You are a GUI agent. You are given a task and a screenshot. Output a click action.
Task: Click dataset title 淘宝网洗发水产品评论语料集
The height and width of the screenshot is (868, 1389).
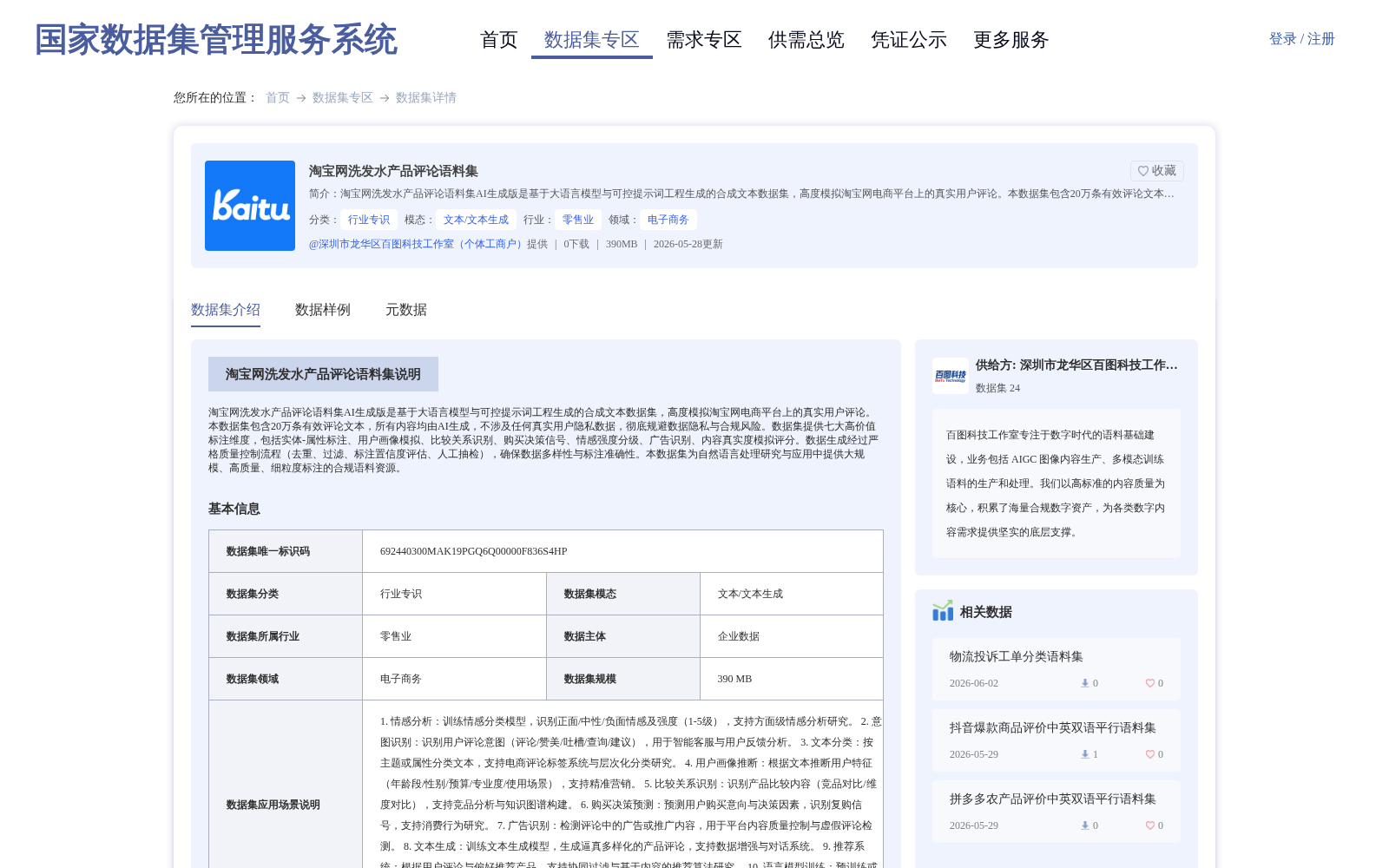[394, 171]
